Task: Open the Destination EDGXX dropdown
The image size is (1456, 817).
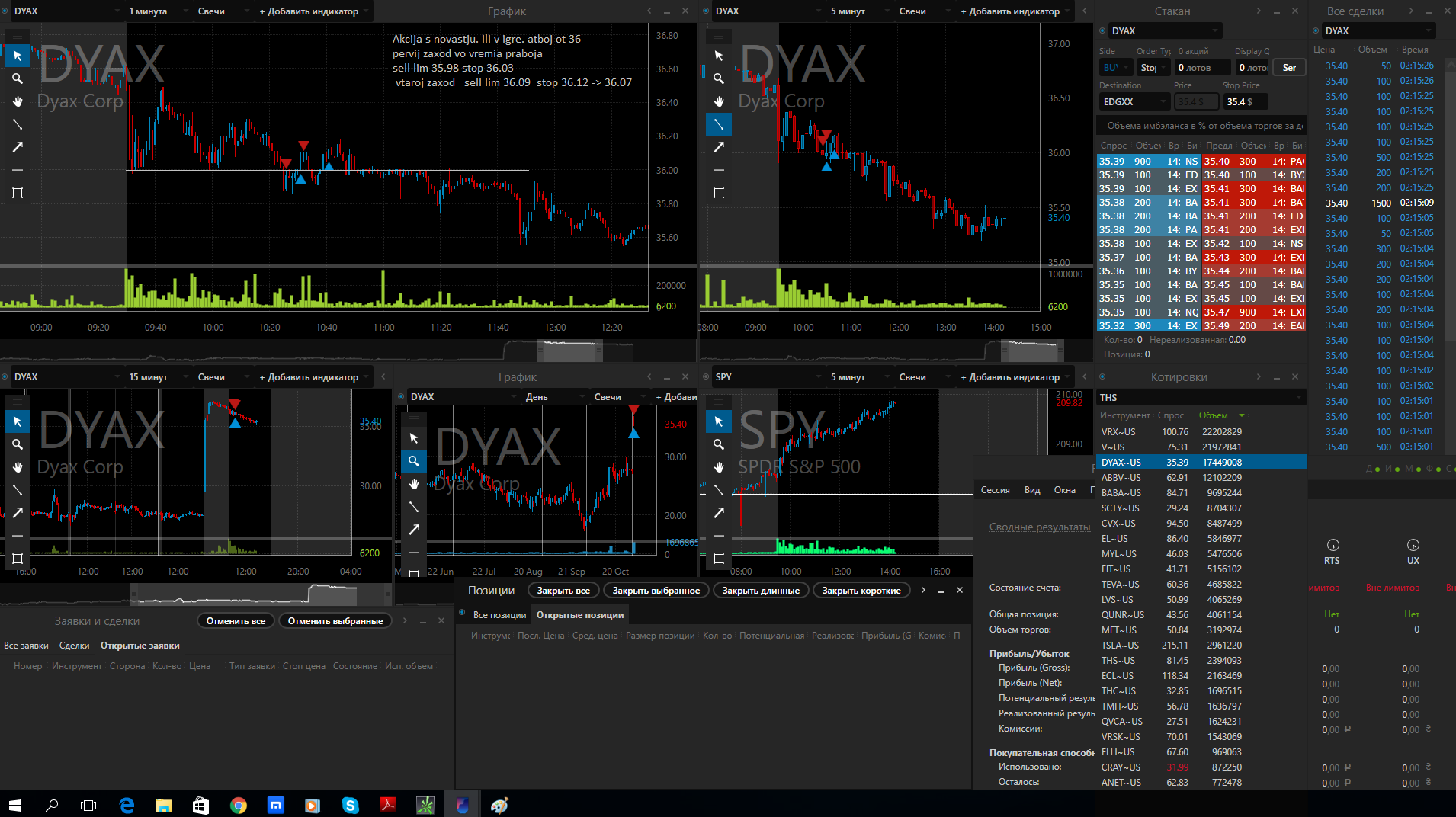Action: pyautogui.click(x=1134, y=102)
